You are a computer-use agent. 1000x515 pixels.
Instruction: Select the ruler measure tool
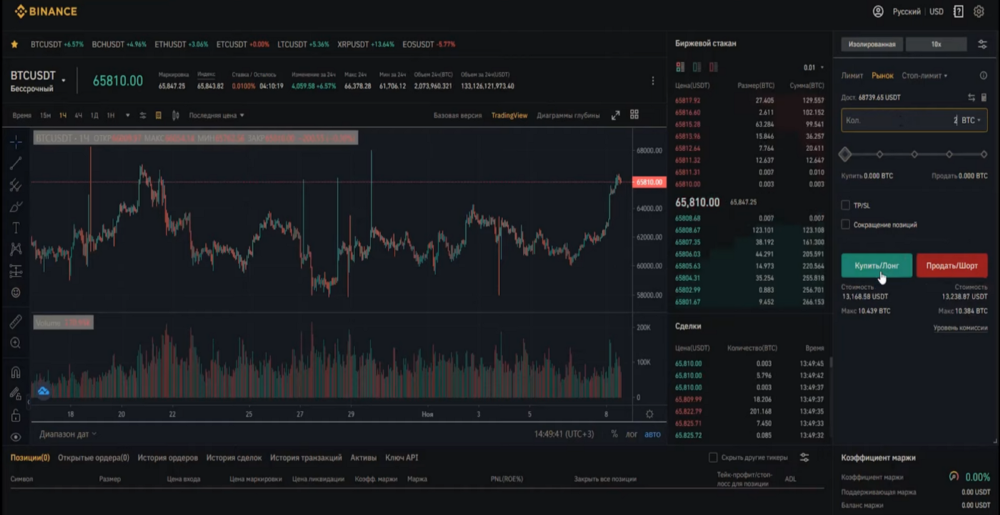(x=16, y=322)
